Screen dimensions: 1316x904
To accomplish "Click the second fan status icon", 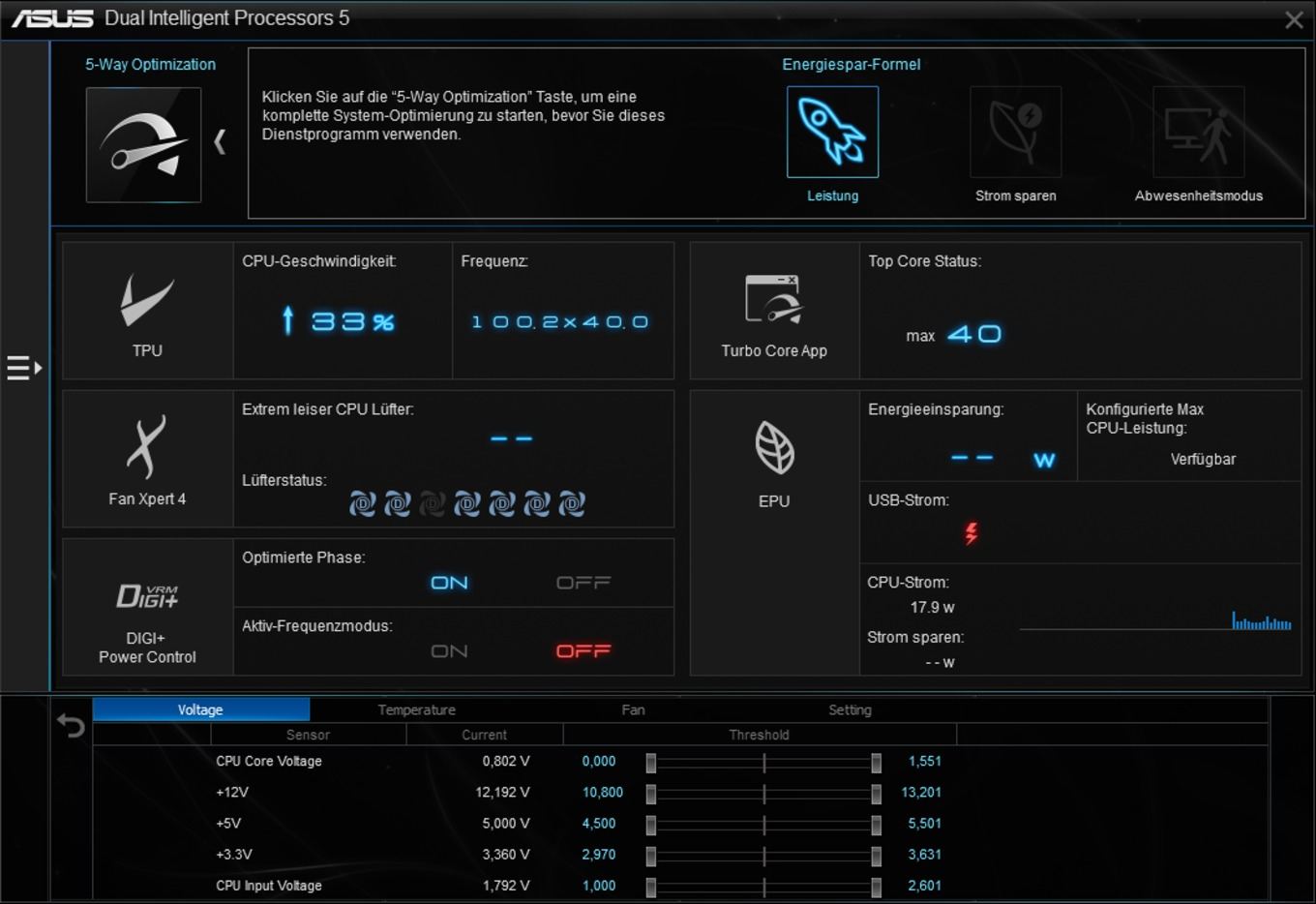I will click(397, 503).
